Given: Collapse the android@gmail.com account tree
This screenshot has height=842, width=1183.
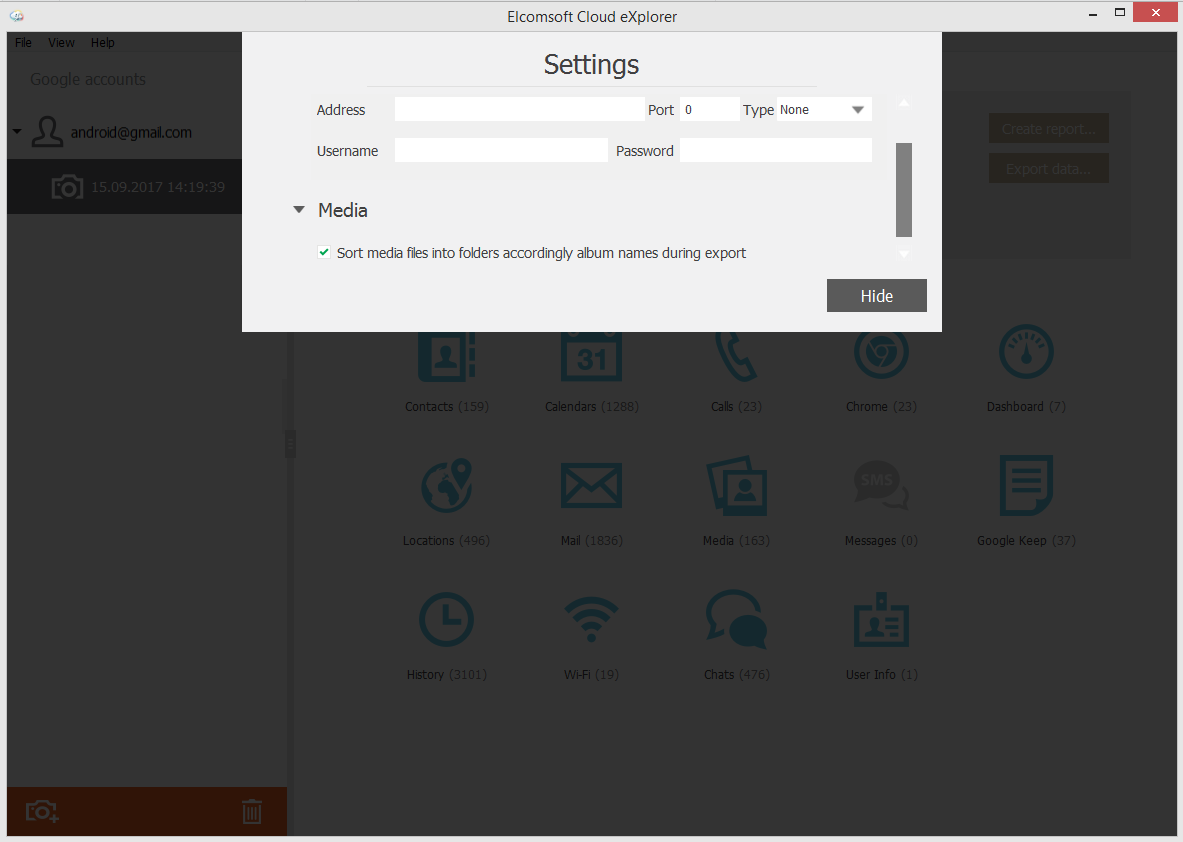Looking at the screenshot, I should point(17,132).
